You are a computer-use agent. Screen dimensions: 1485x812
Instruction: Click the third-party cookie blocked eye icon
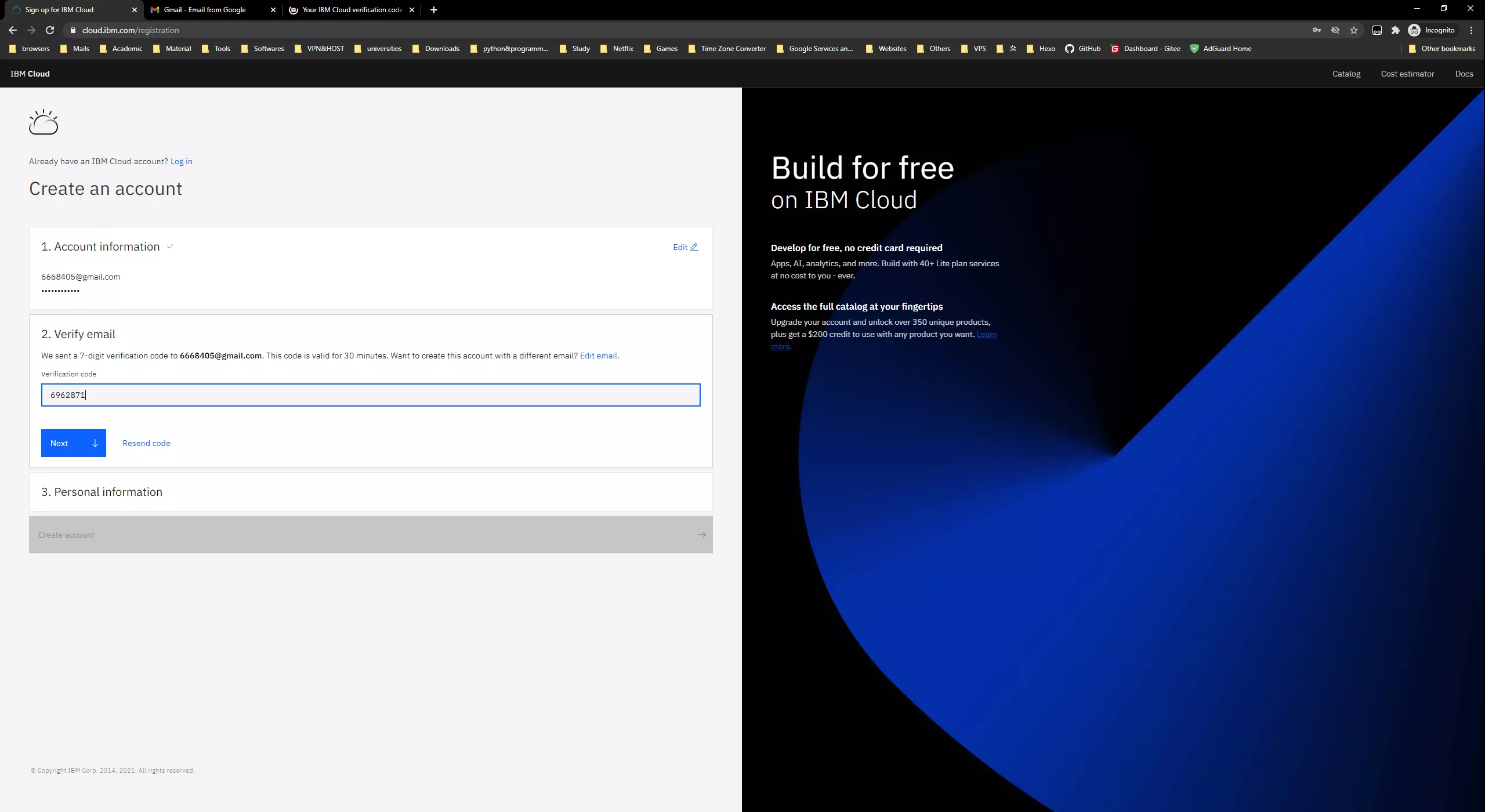tap(1335, 30)
